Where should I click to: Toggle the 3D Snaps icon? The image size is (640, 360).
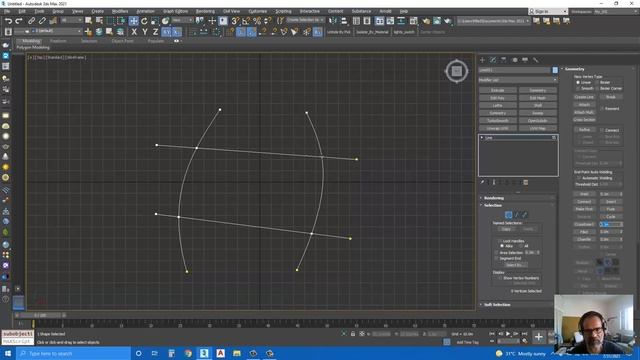(x=235, y=21)
